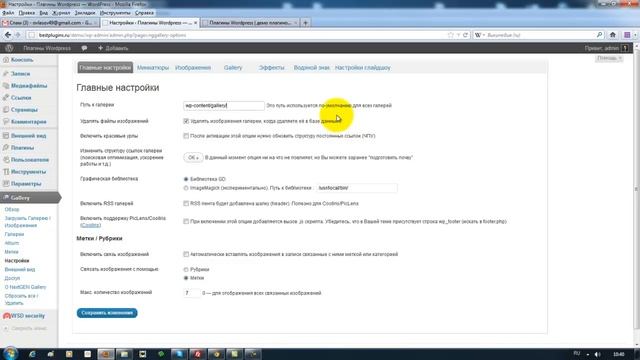This screenshot has width=640, height=360.
Task: Open a new browser tab with plus
Action: (305, 23)
